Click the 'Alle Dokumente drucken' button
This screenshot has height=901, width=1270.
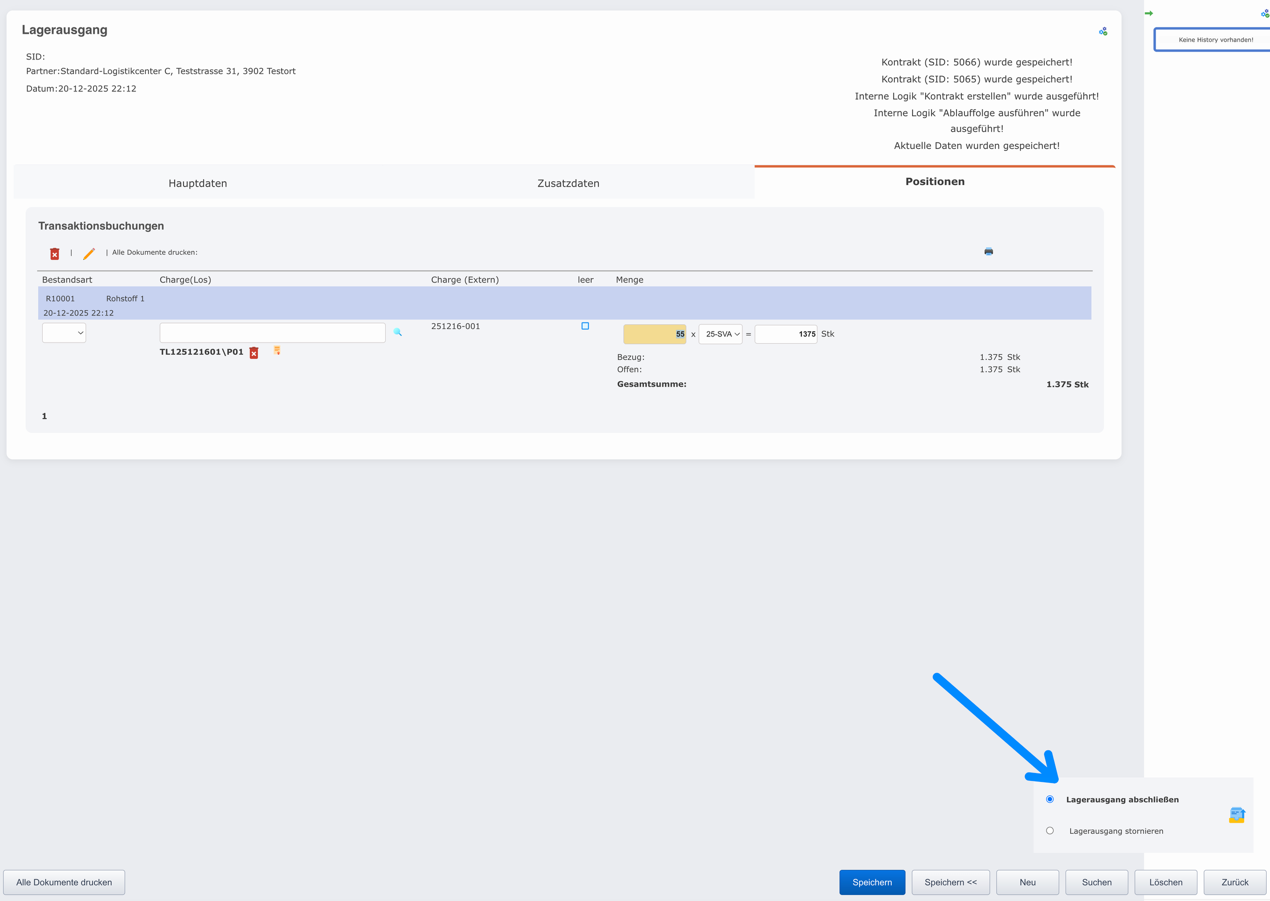tap(64, 882)
